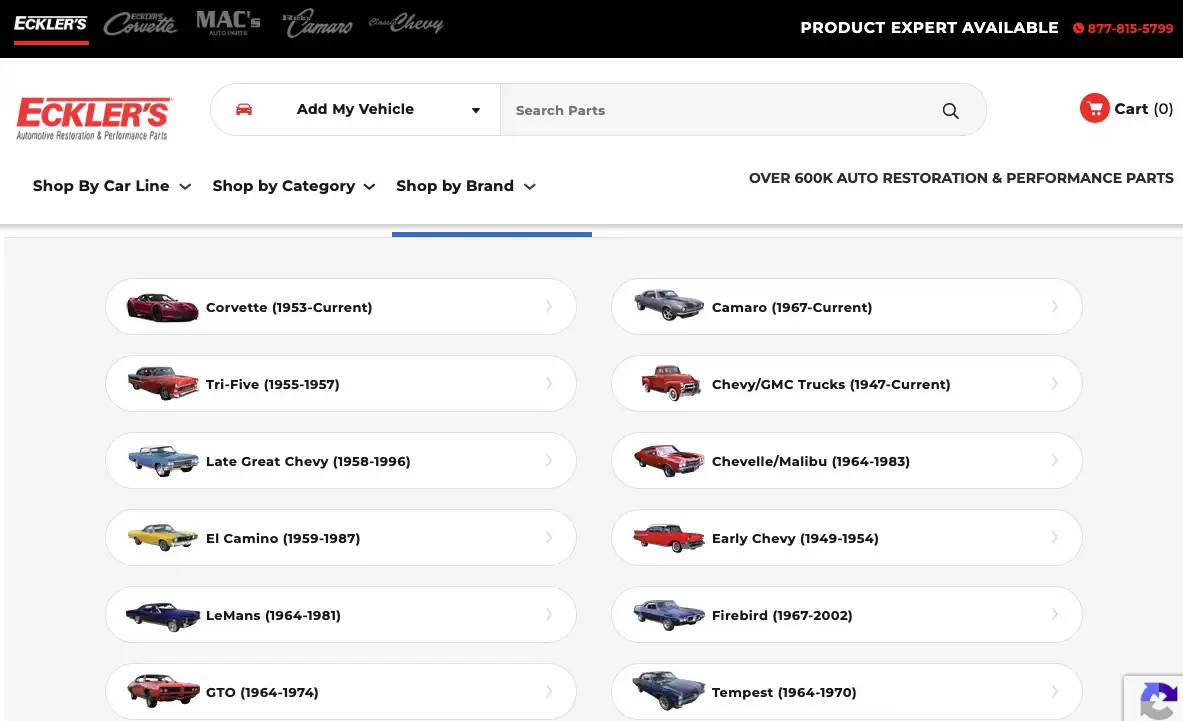Call the 877-815-5799 phone number link
This screenshot has height=721, width=1183.
coord(1130,29)
